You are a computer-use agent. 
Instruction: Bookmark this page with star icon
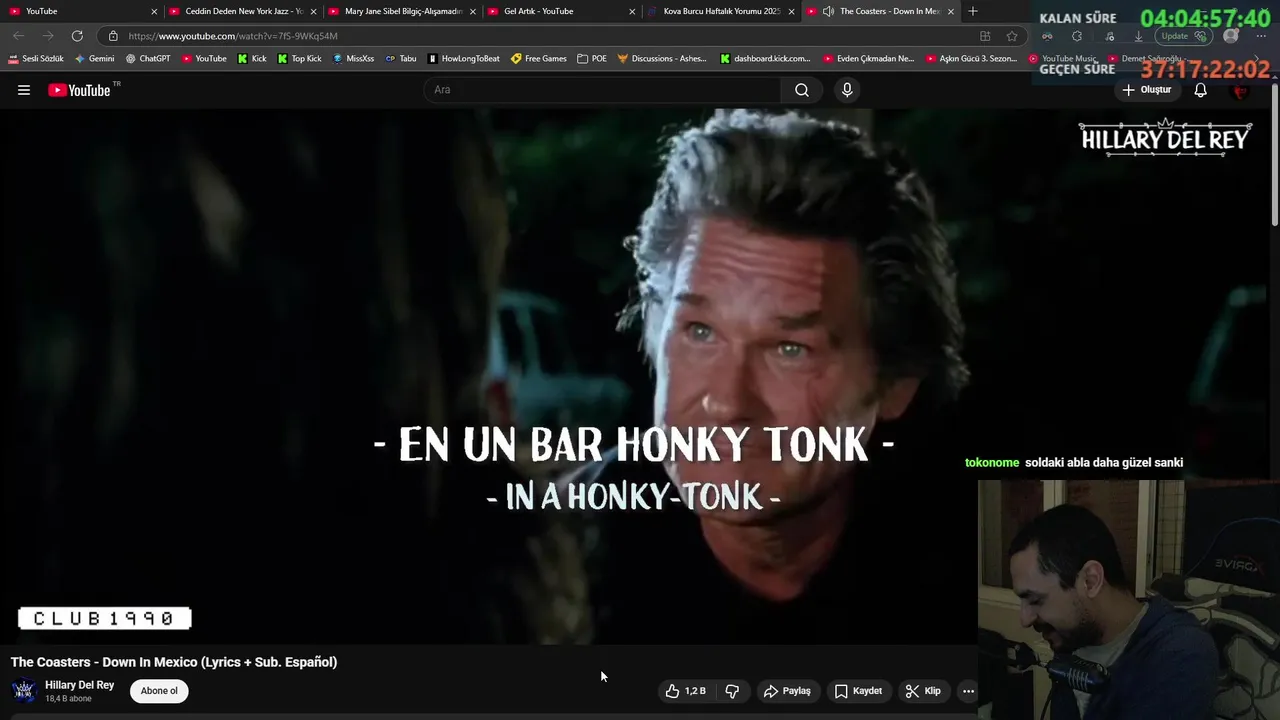(x=1012, y=36)
